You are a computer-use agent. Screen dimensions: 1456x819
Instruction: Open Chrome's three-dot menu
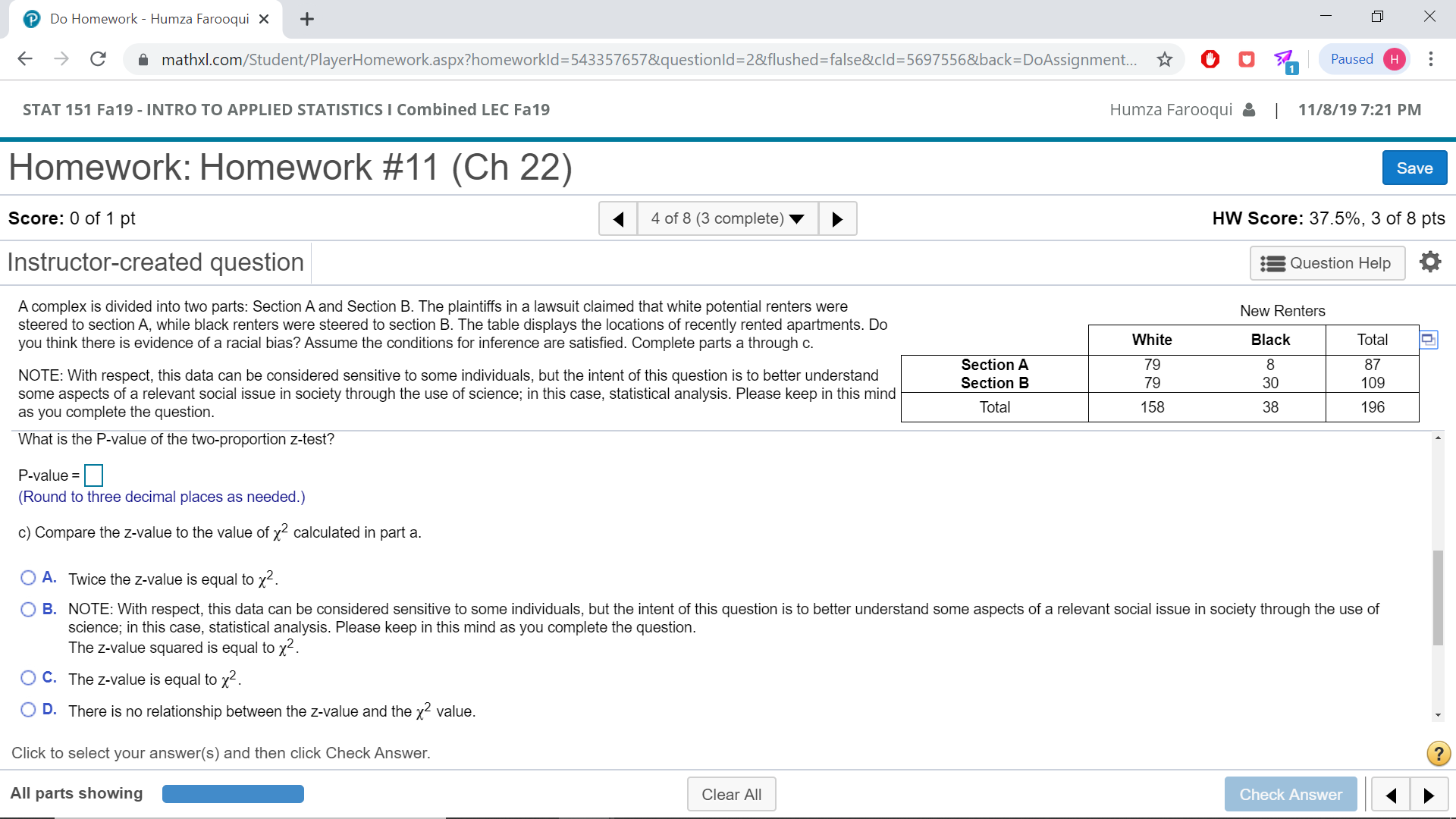pos(1430,59)
